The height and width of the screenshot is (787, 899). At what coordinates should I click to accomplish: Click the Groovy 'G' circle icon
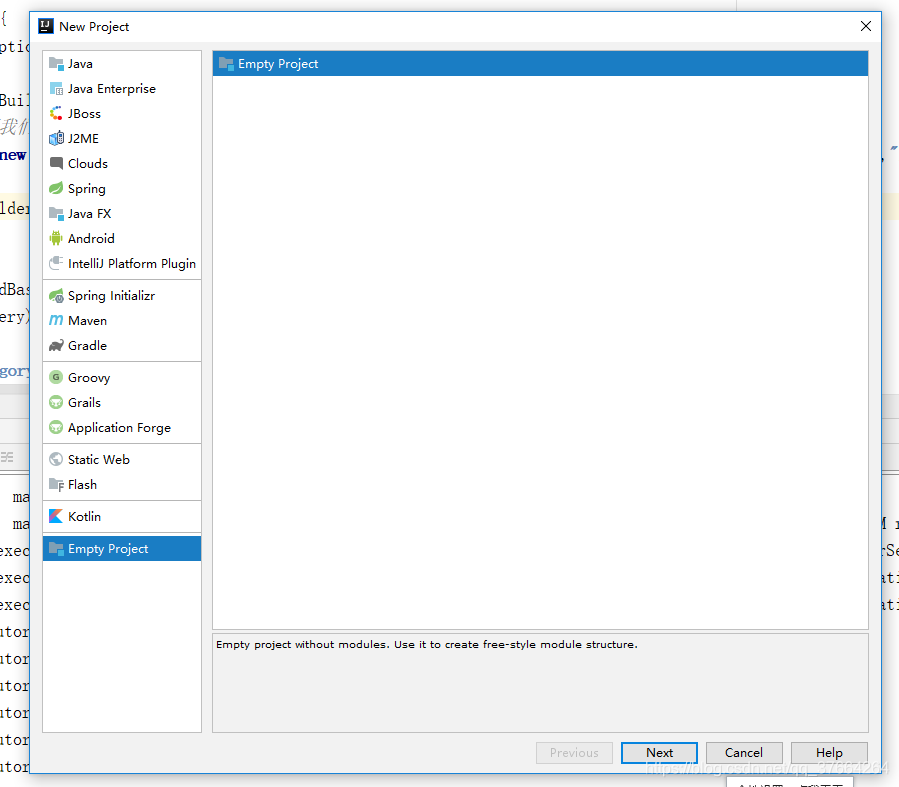tap(56, 377)
